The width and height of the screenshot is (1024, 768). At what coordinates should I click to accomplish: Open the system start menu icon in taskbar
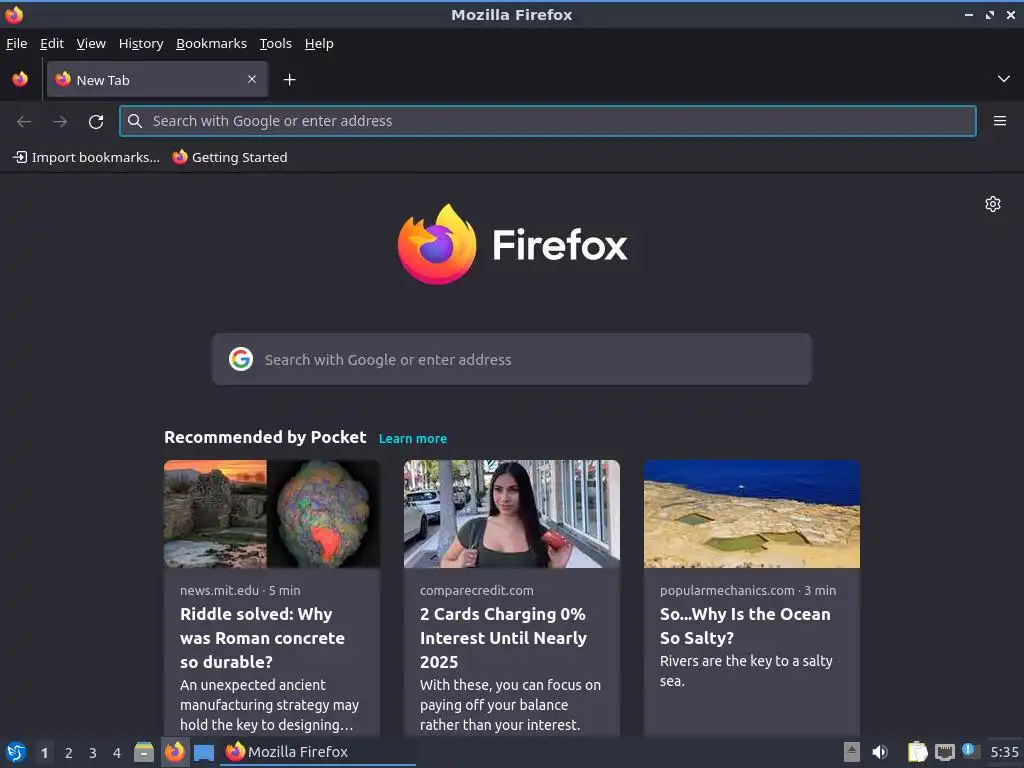click(x=16, y=752)
